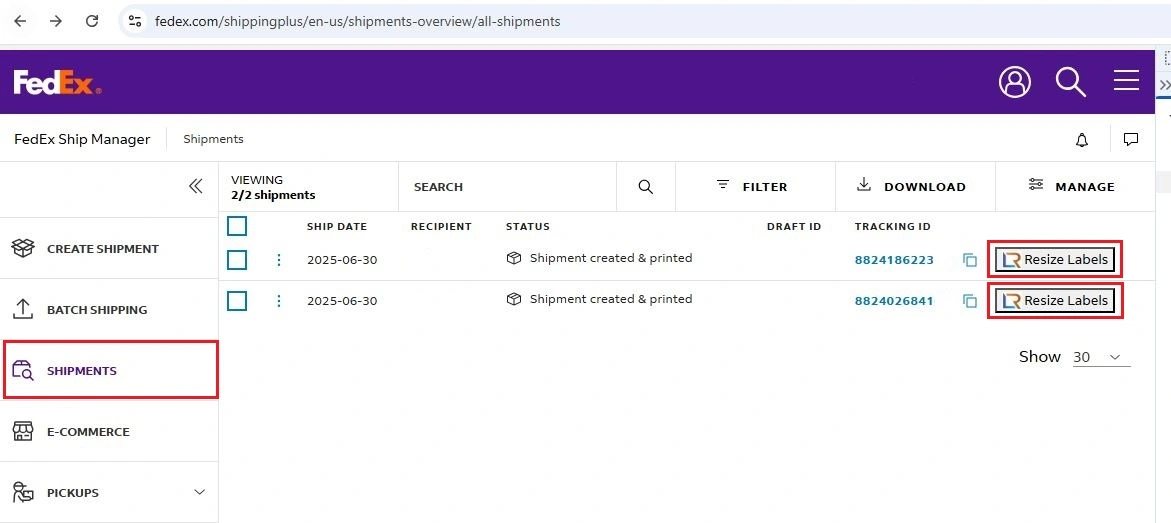Click the shipments search magnifier icon

pos(645,187)
